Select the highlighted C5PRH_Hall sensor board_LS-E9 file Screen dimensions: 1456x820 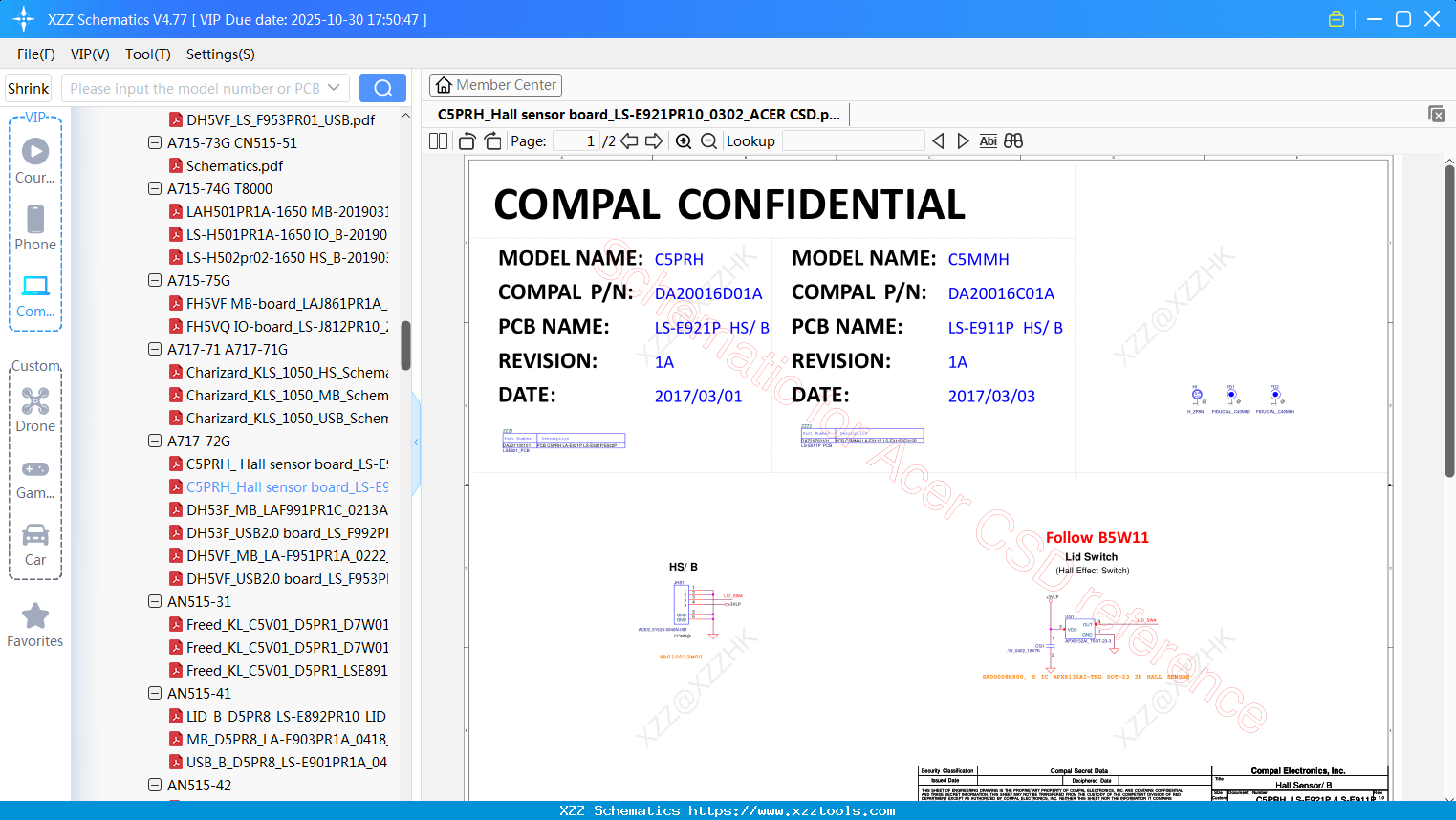pos(287,486)
